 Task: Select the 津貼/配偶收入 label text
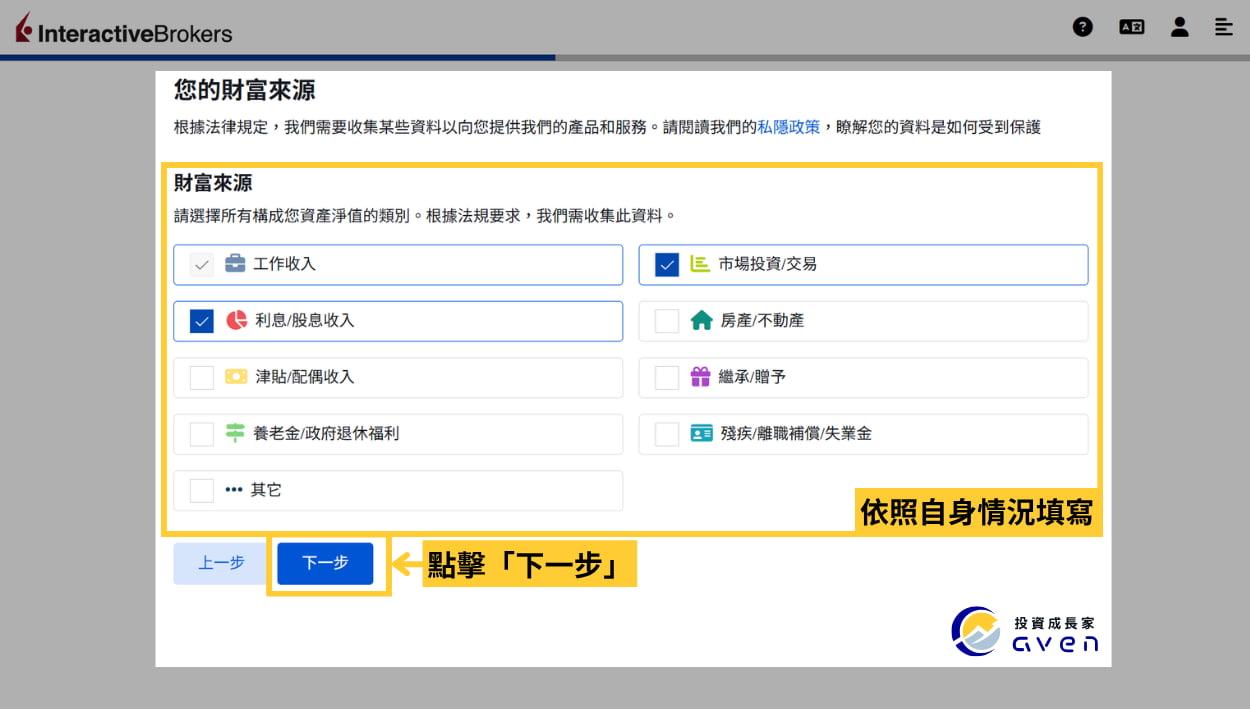(x=305, y=377)
